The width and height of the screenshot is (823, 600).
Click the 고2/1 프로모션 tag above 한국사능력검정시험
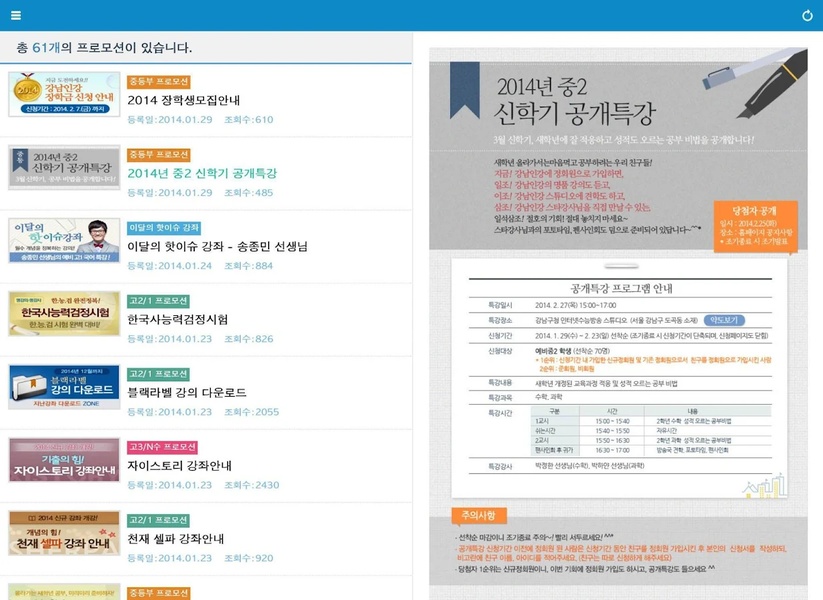tap(159, 301)
